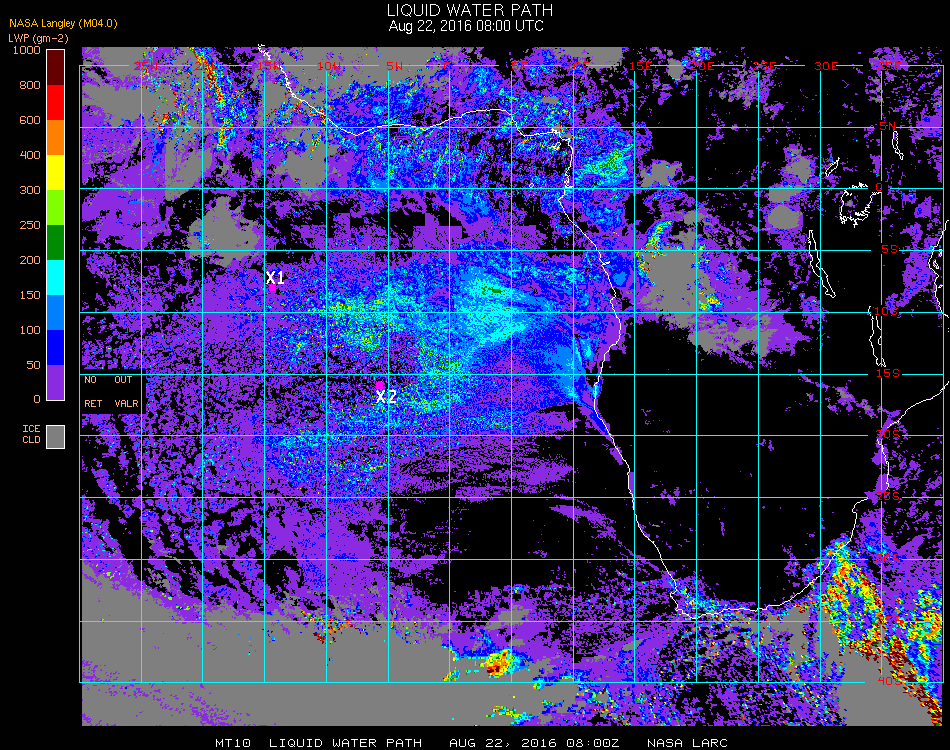The width and height of the screenshot is (950, 750).
Task: Click the 800 colorbar value
Action: point(30,85)
